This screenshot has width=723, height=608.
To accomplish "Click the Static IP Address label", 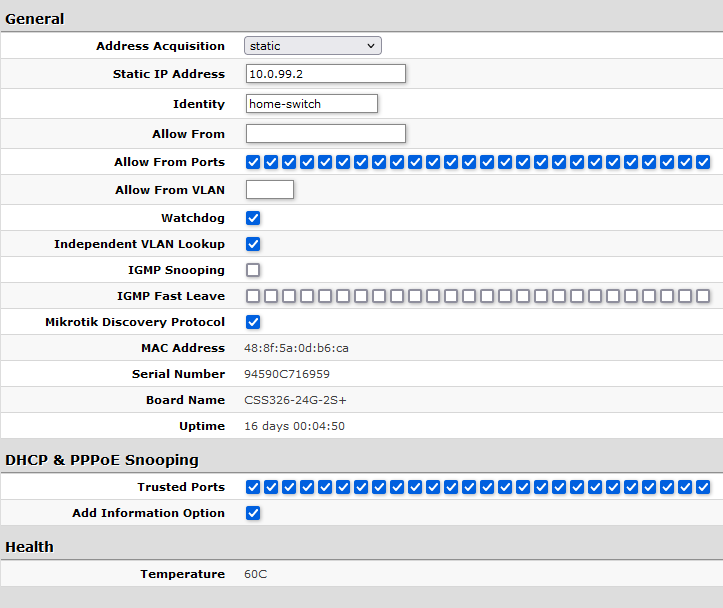I will [x=169, y=74].
